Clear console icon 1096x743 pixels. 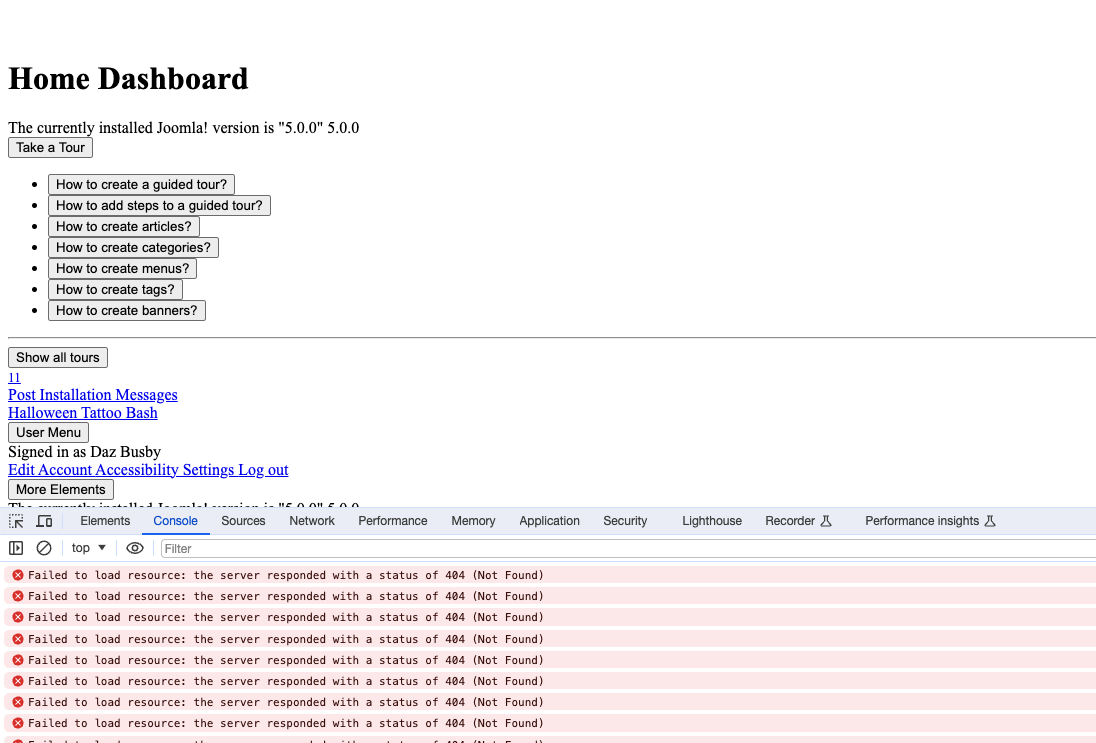(44, 548)
